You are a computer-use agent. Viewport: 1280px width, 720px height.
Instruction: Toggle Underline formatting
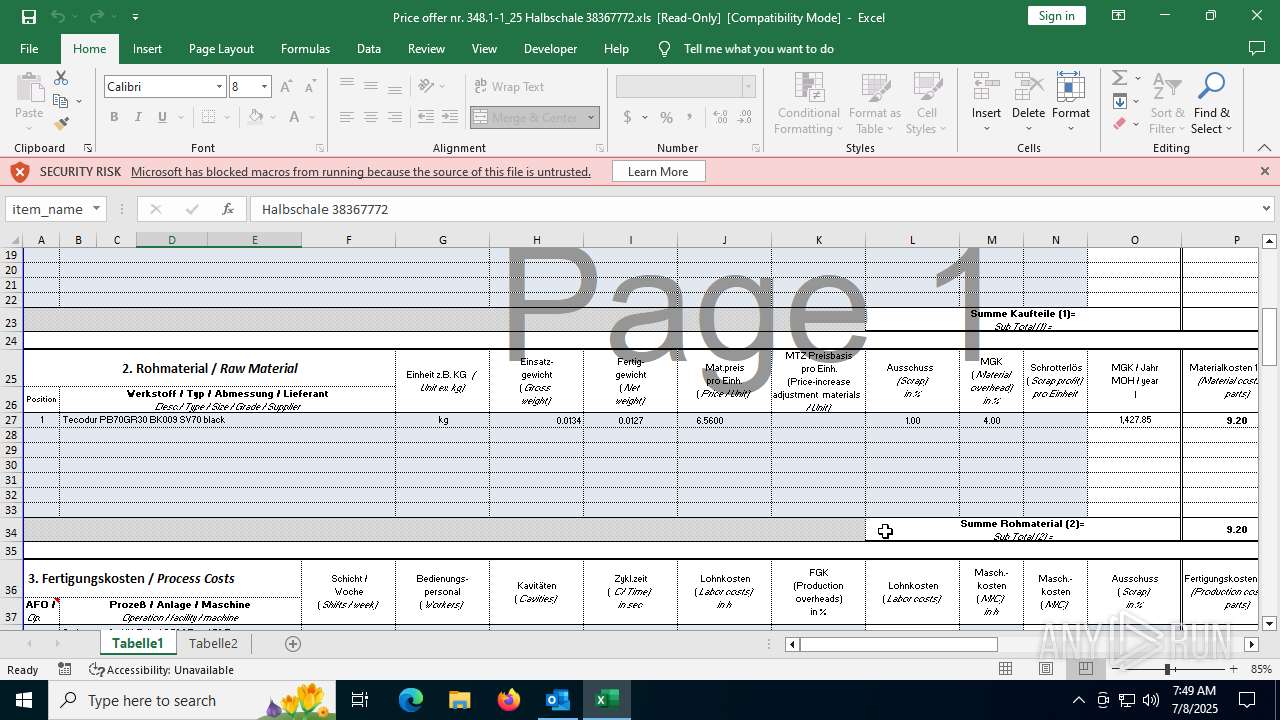(x=162, y=117)
